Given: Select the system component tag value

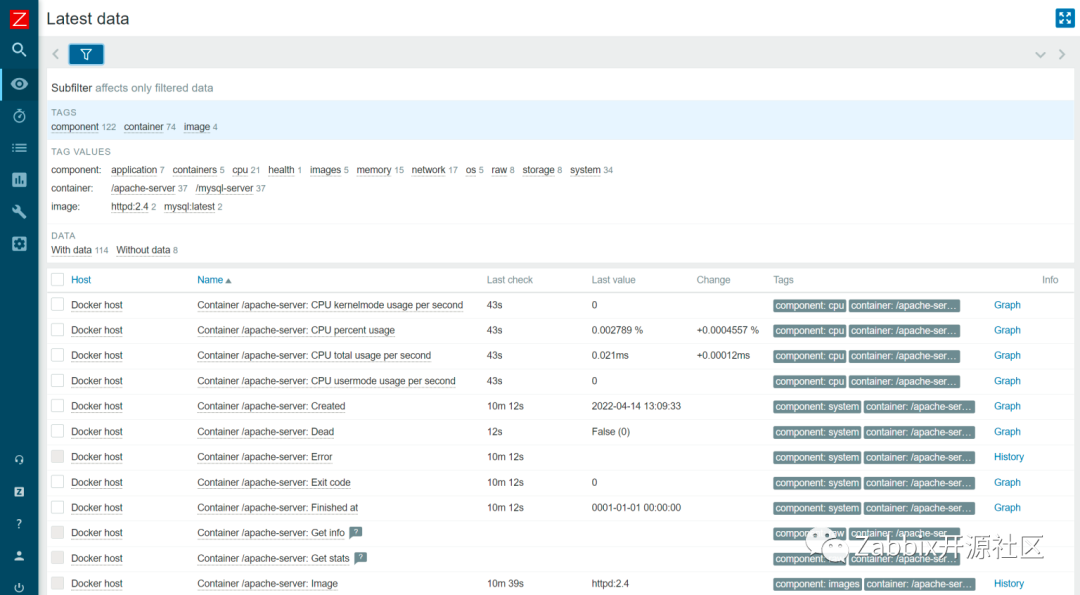Looking at the screenshot, I should pyautogui.click(x=585, y=169).
